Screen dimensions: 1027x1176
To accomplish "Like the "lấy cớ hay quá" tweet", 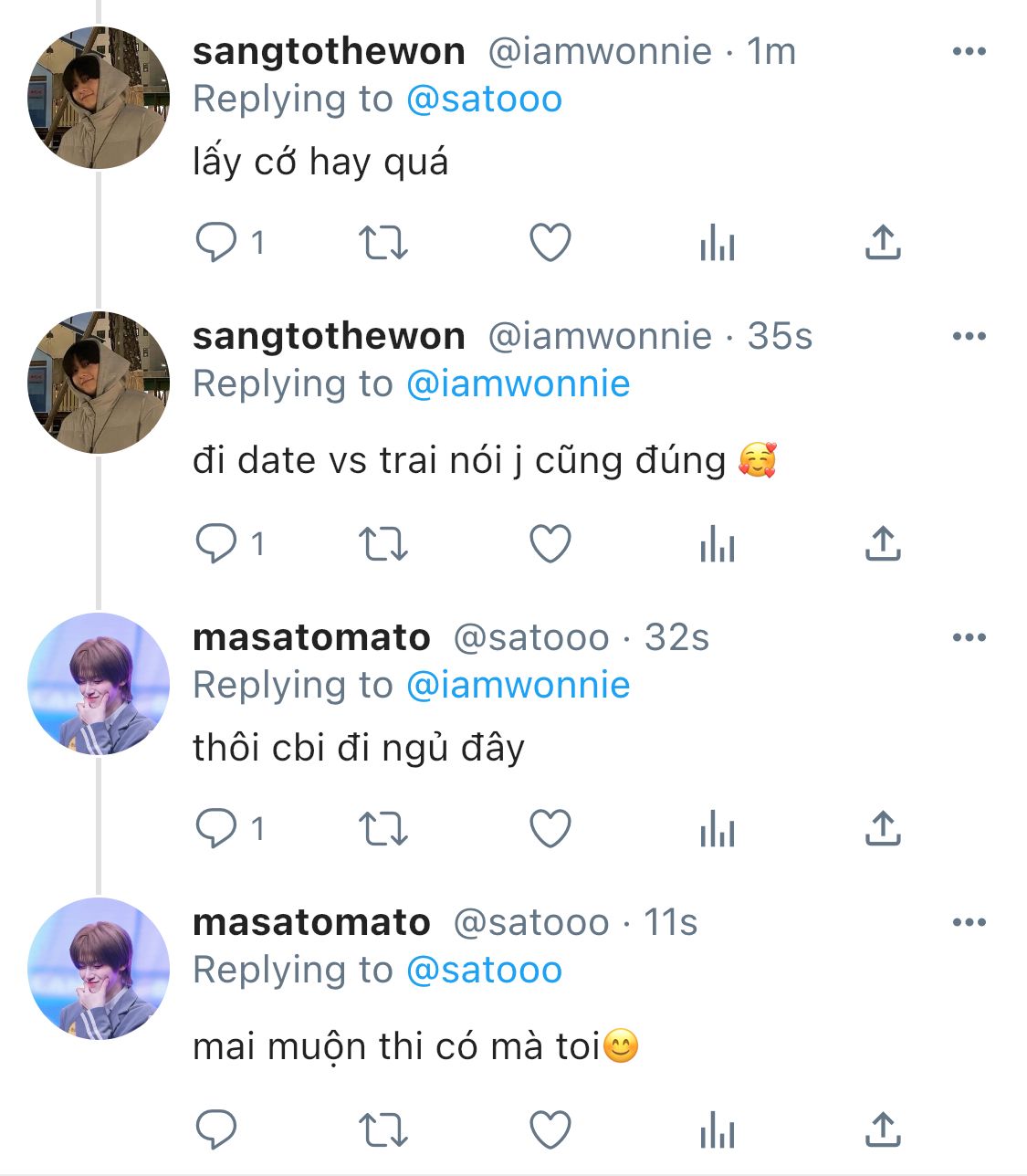I will pos(550,243).
